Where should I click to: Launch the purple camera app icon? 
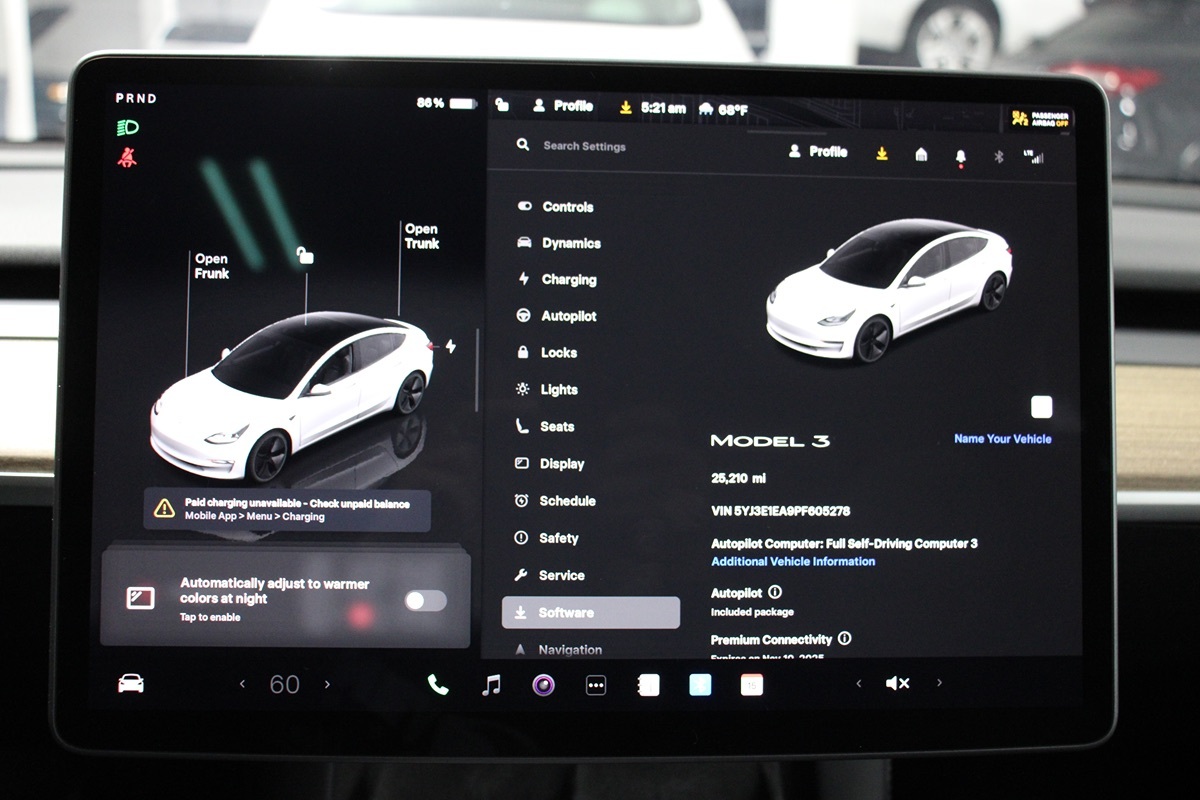coord(543,684)
